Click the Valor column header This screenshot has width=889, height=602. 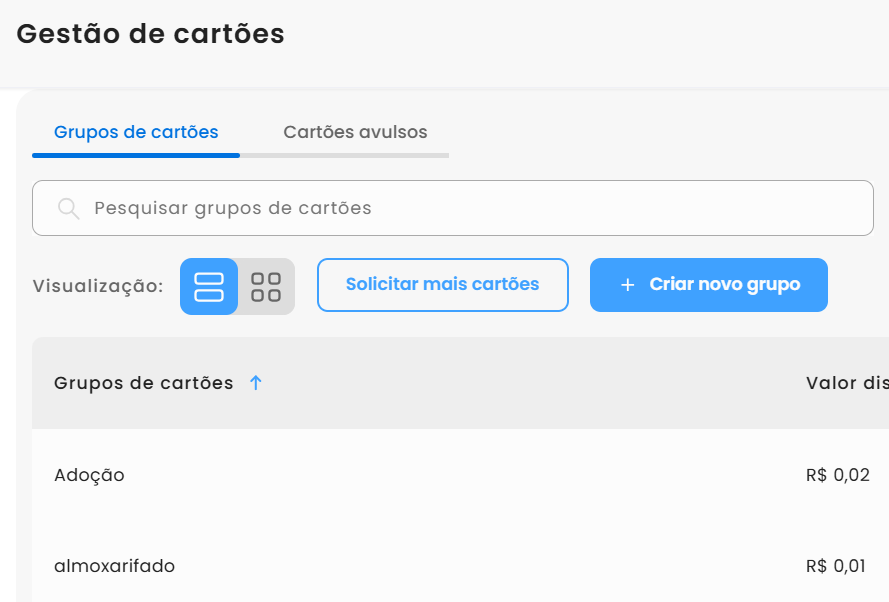(846, 383)
